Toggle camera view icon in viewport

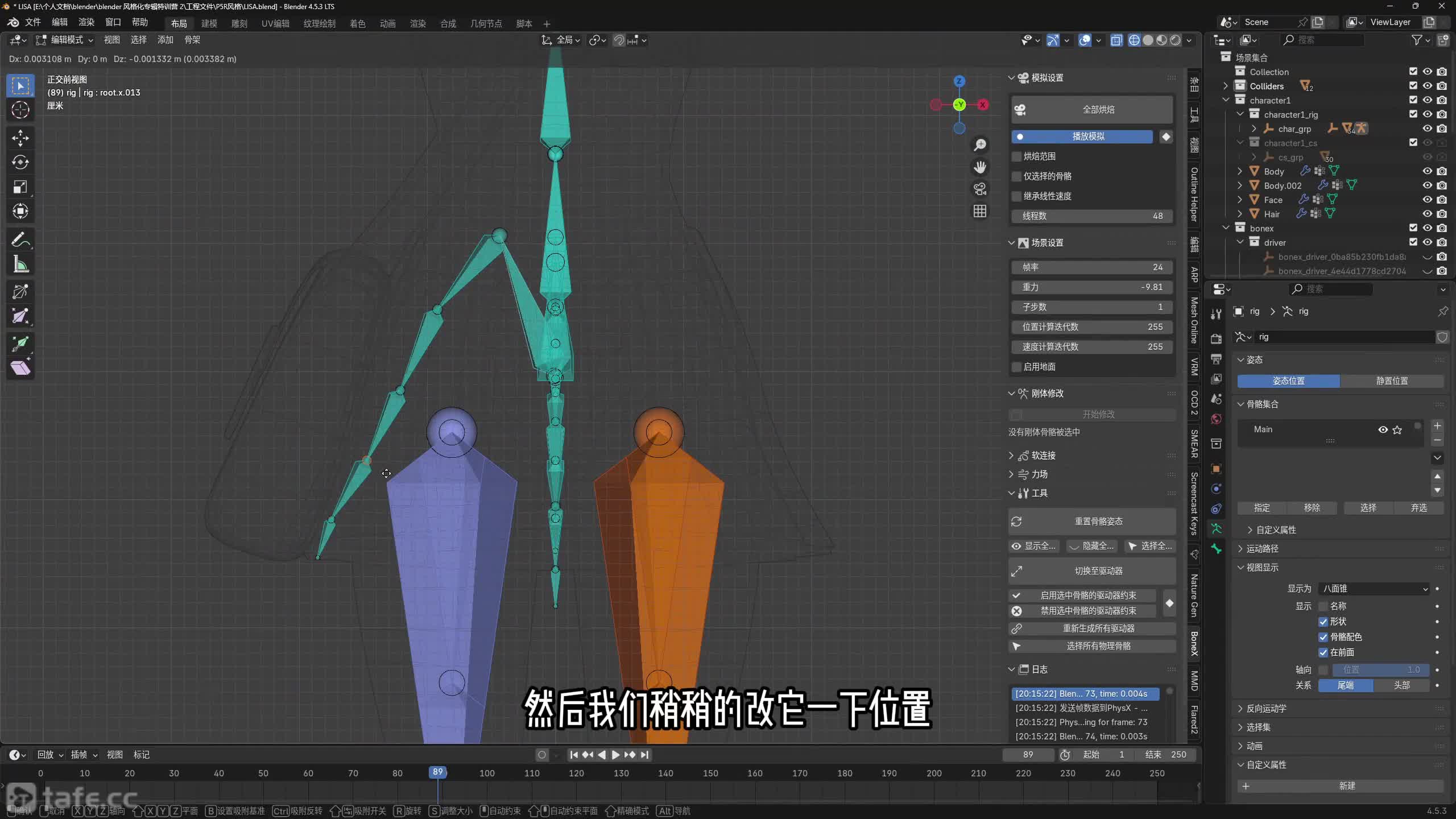pyautogui.click(x=979, y=189)
